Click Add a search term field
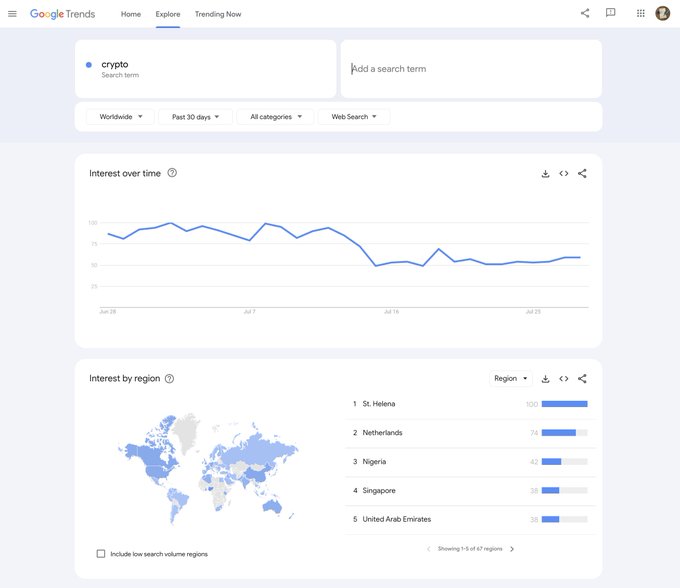 pos(471,69)
